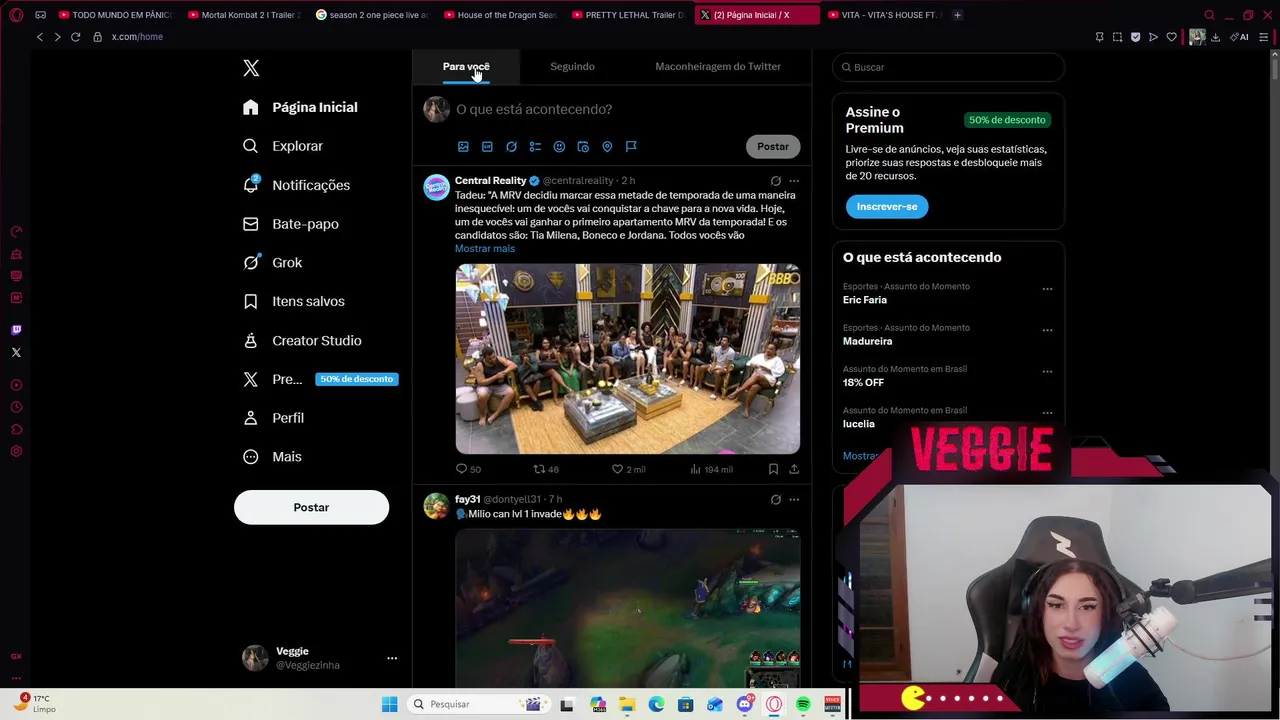Click Grok icon on Central Reality post
Image resolution: width=1280 pixels, height=720 pixels.
coord(775,181)
